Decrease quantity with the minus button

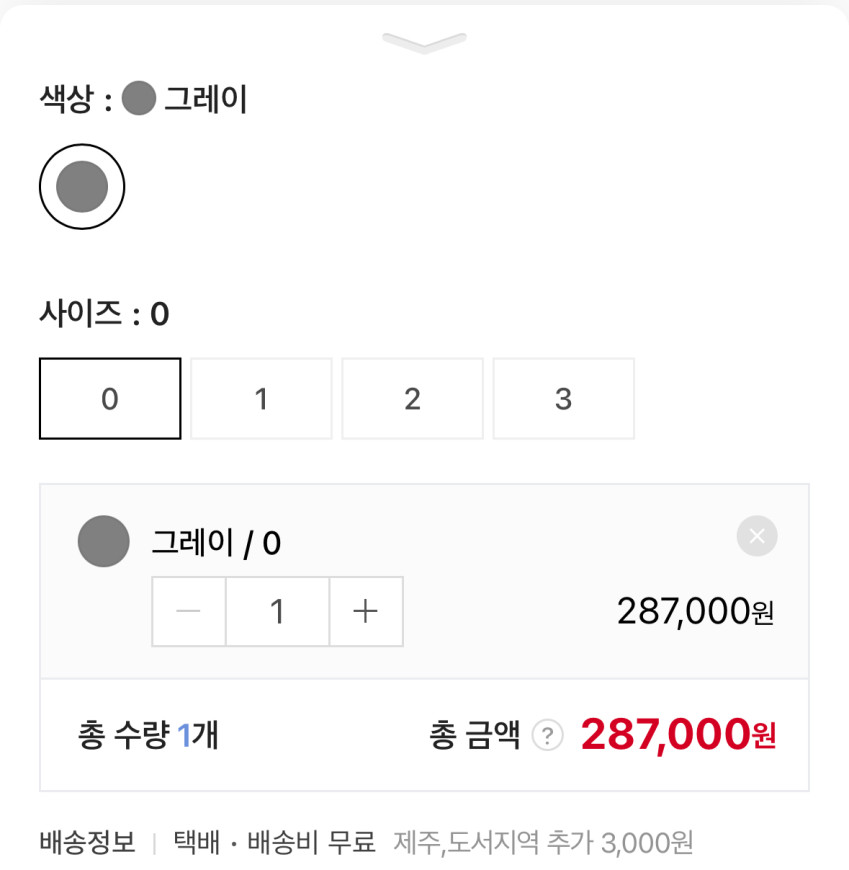pyautogui.click(x=188, y=611)
